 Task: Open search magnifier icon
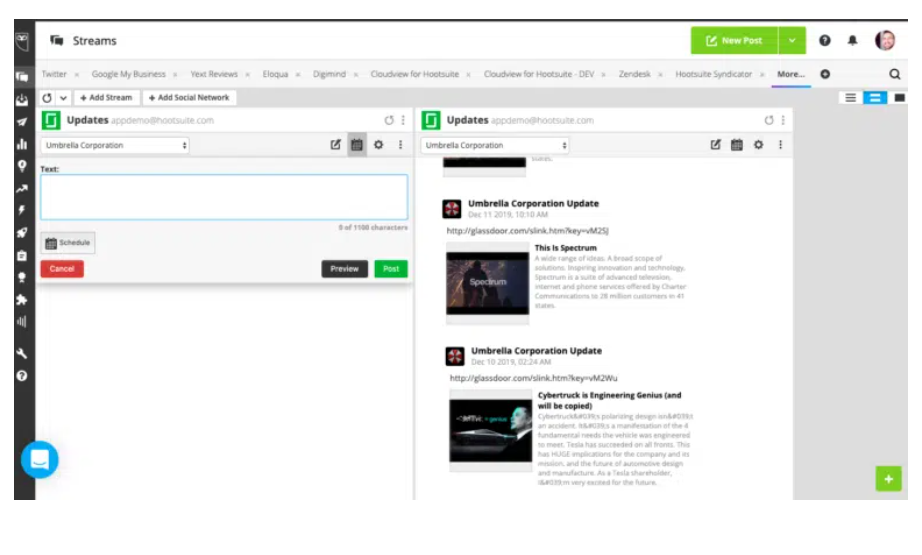click(x=894, y=74)
